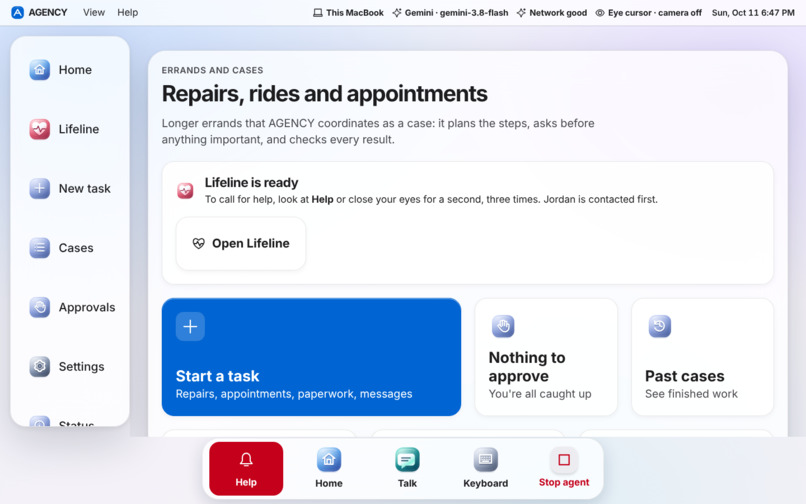Click the Stop agent red label

pyautogui.click(x=564, y=482)
